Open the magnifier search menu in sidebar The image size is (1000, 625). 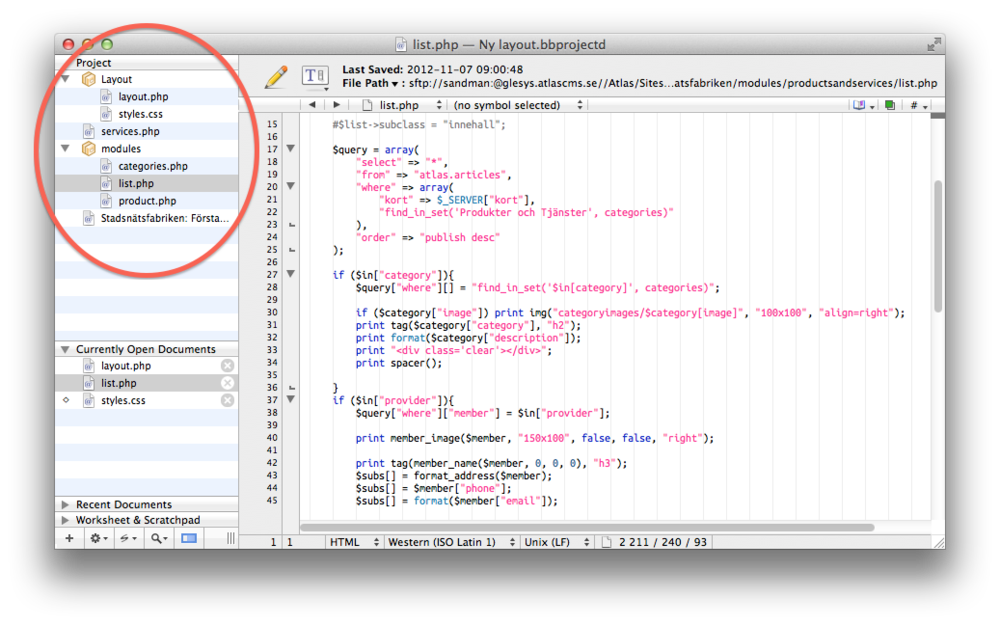pyautogui.click(x=159, y=538)
